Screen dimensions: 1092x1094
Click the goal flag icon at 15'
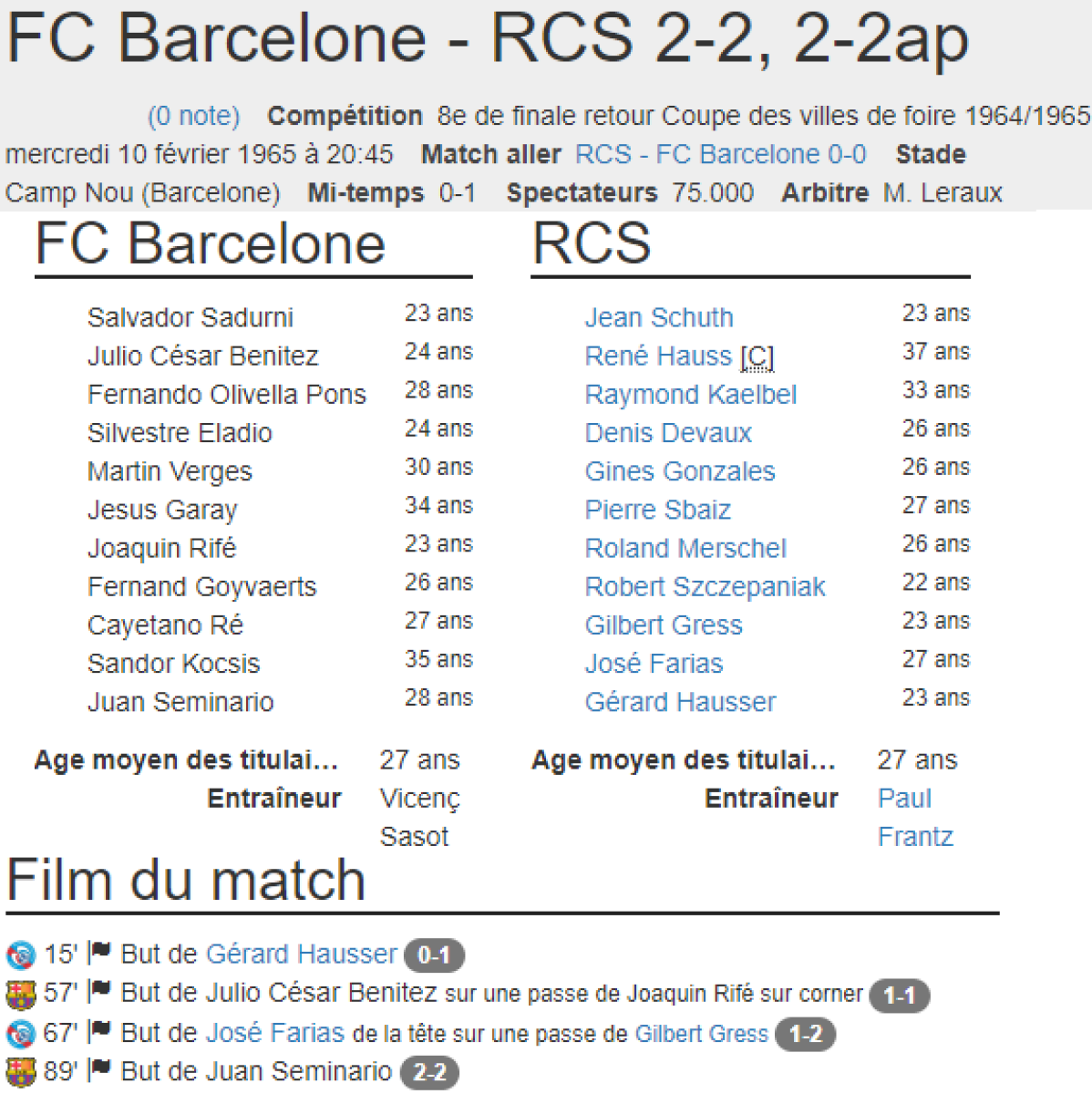100,953
